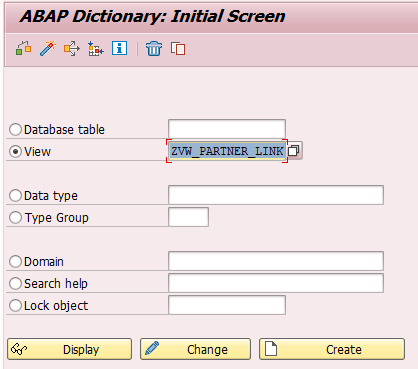Select the Data type radio button
The height and width of the screenshot is (369, 418).
click(15, 195)
